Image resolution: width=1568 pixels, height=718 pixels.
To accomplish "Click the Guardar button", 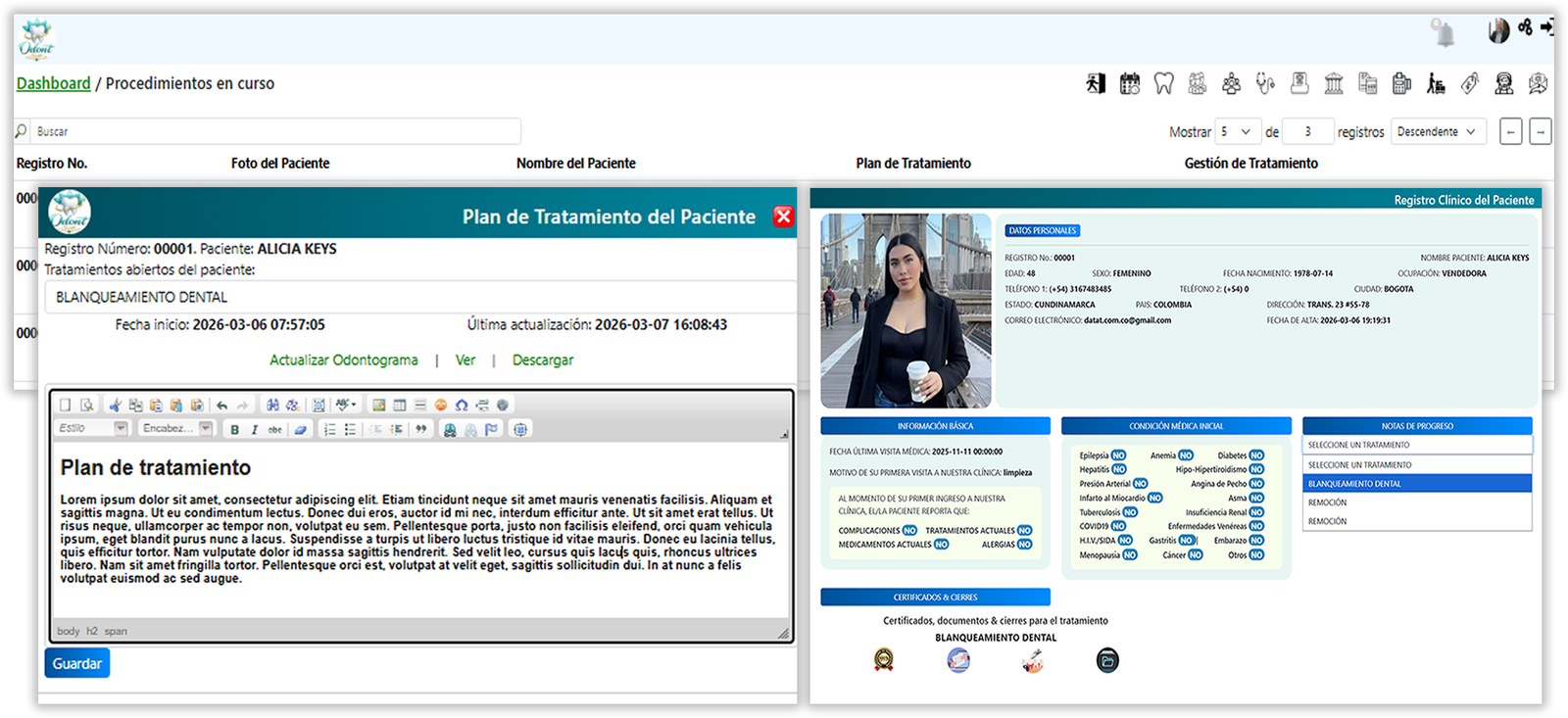I will pyautogui.click(x=76, y=663).
